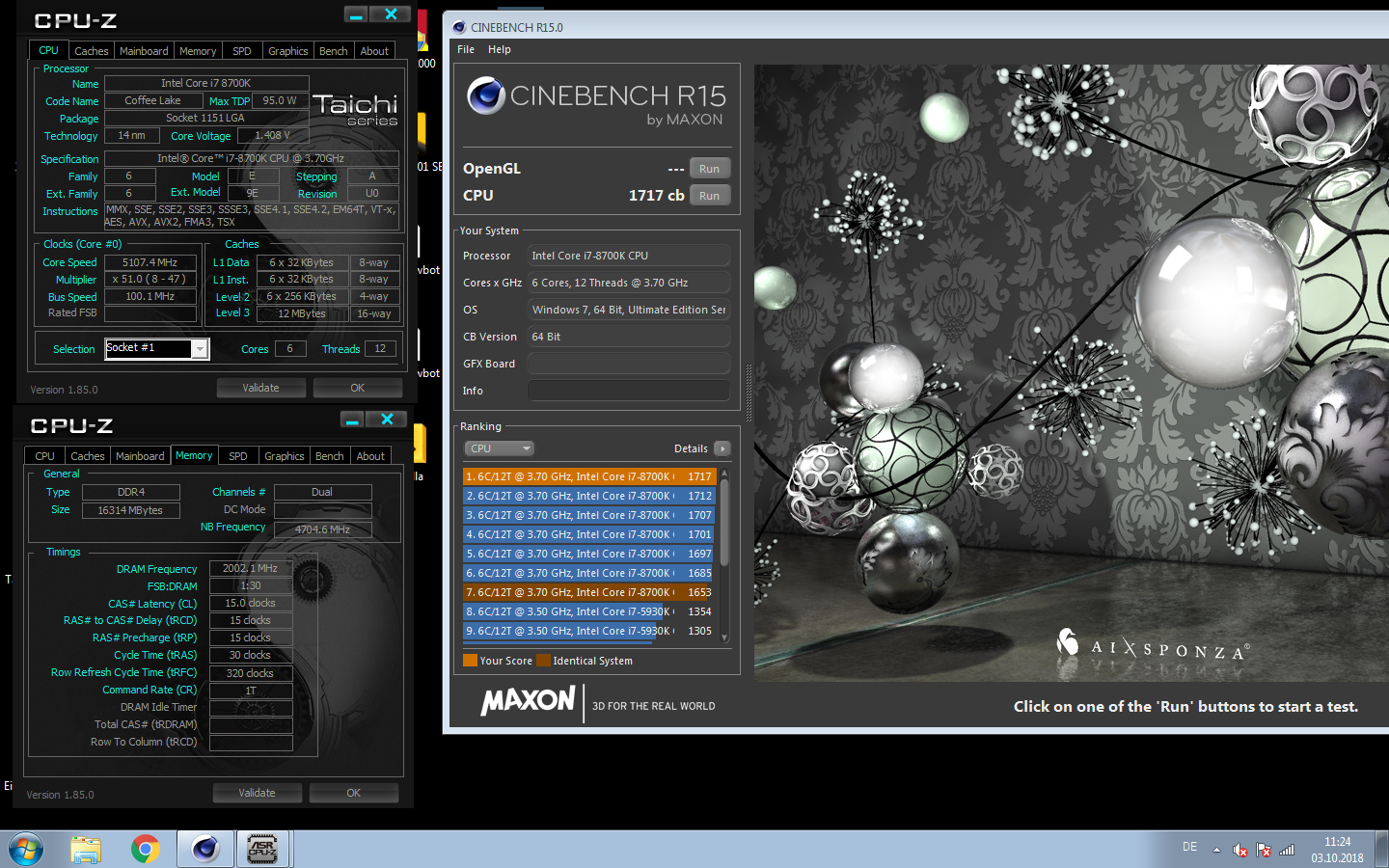Close the top CPU-Z window
The image size is (1389, 868).
click(391, 14)
